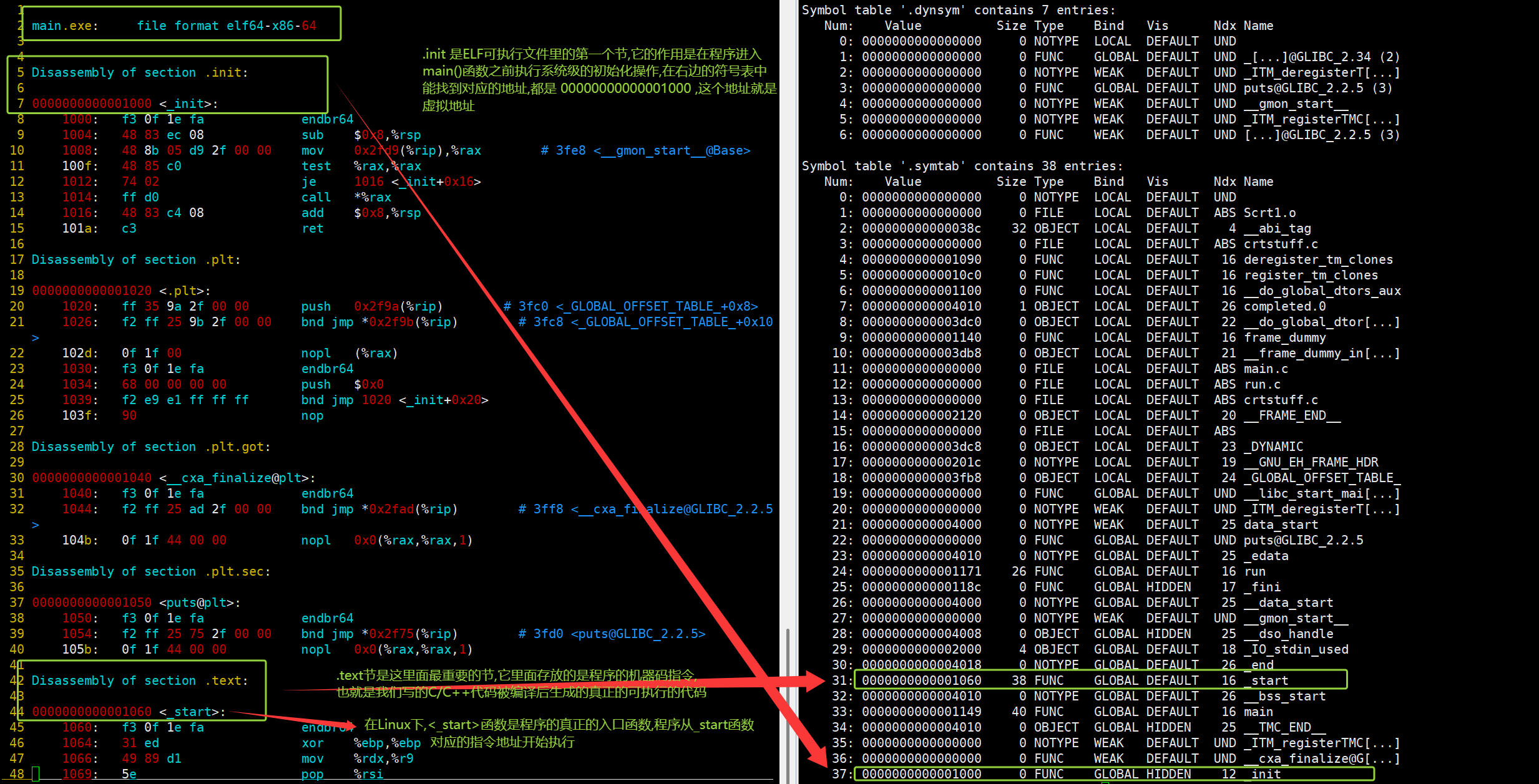Click the 'Disassembly of section .plt.got:' heading

(151, 447)
